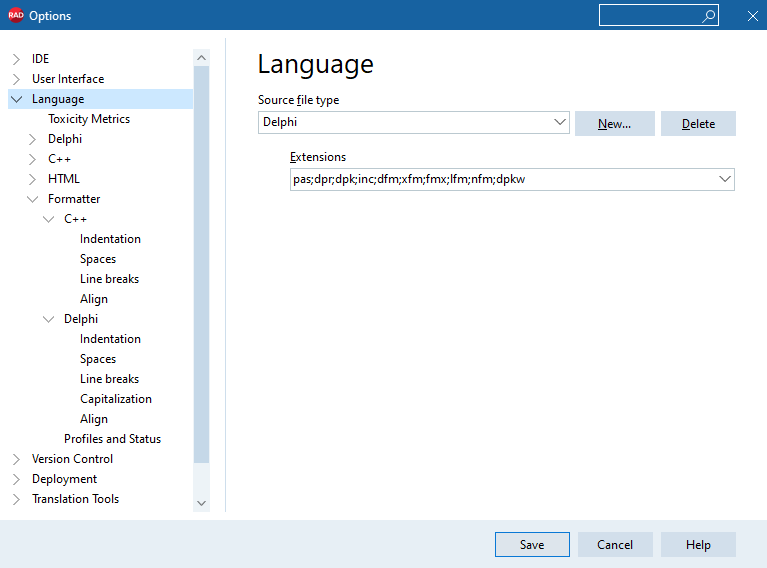Expand the Delphi node under Language

[x=32, y=139]
